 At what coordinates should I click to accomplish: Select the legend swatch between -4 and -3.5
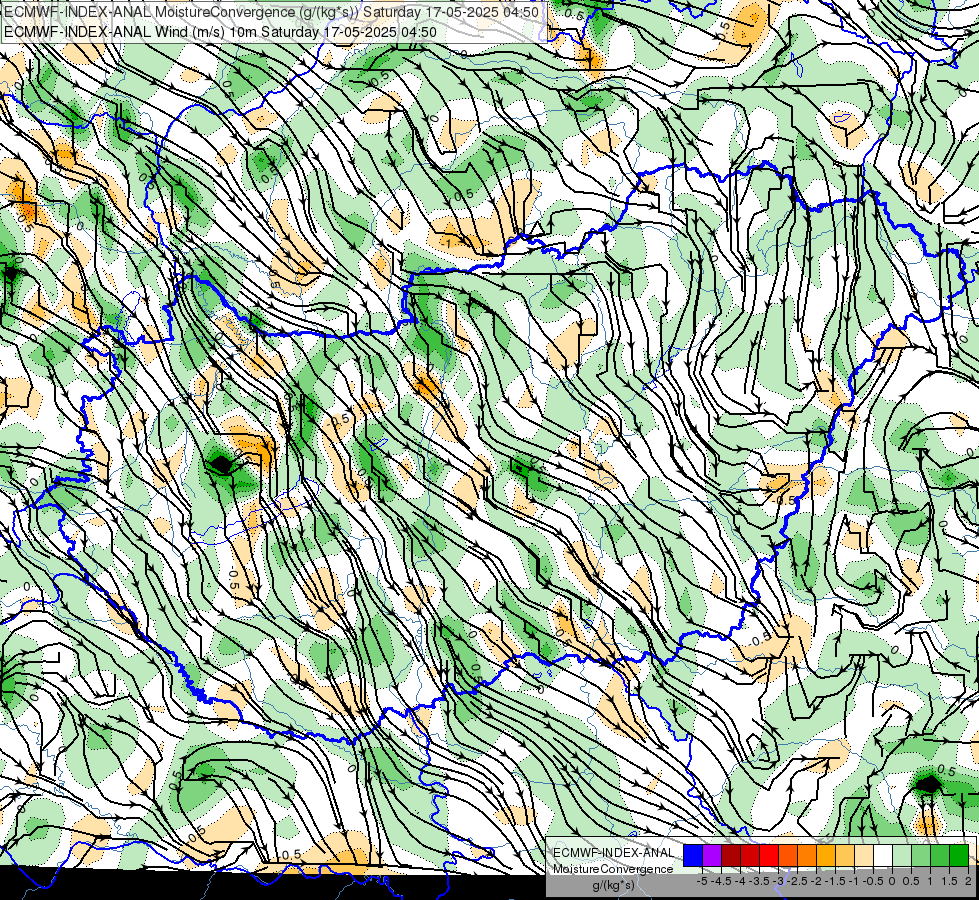(750, 855)
